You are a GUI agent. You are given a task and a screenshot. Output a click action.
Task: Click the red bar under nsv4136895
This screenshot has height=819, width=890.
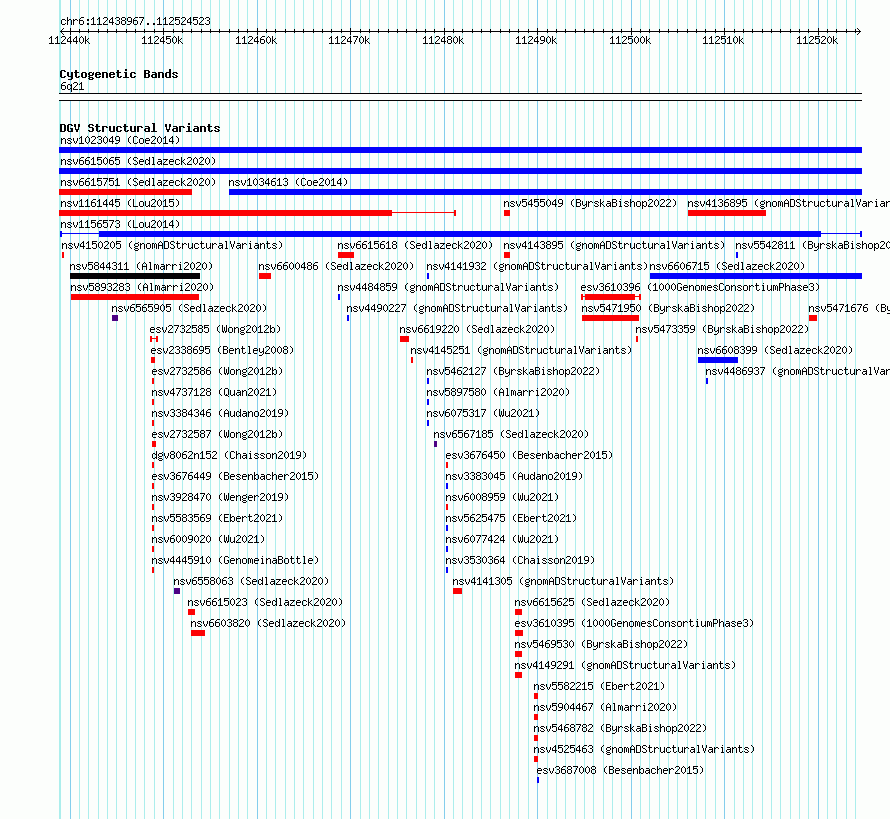pyautogui.click(x=727, y=213)
